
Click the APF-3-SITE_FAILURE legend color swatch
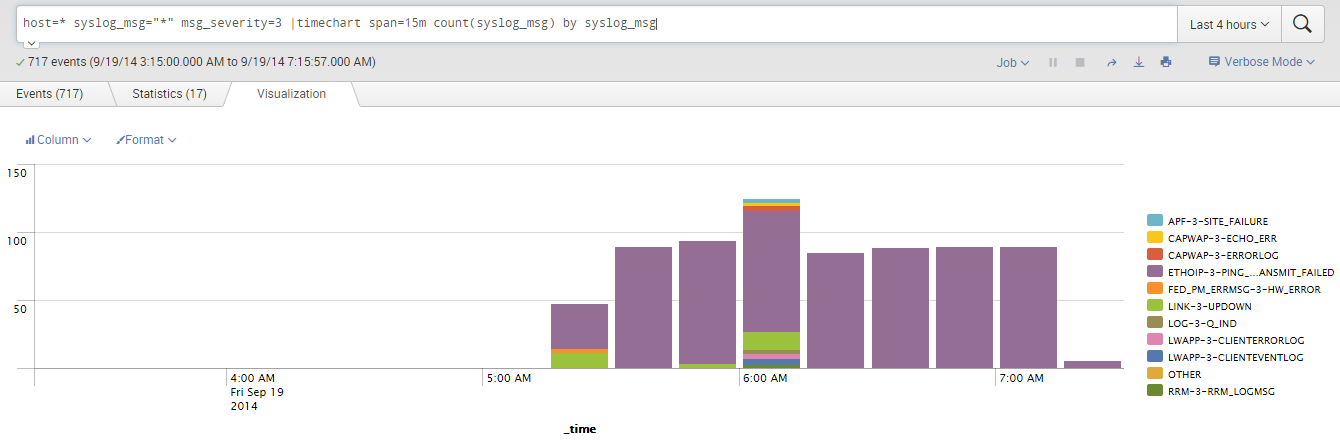(x=1155, y=220)
